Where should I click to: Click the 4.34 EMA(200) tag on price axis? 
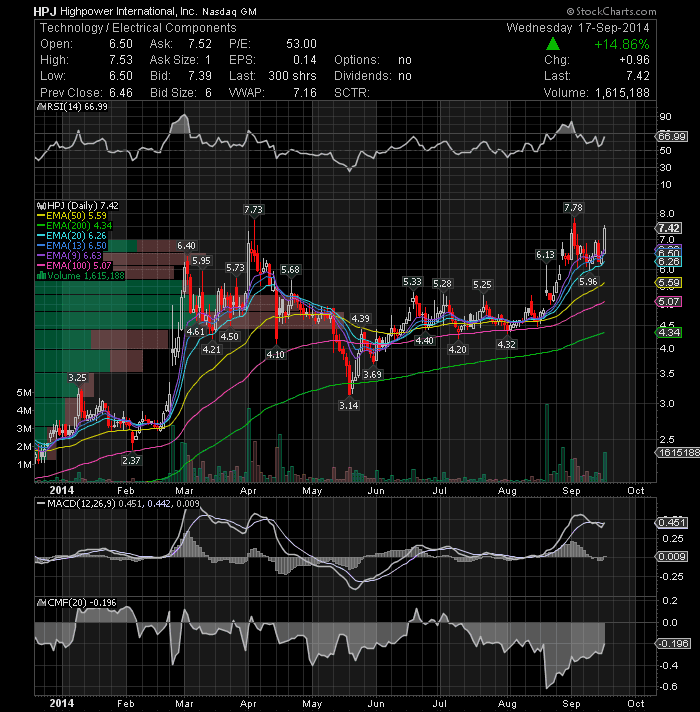pyautogui.click(x=669, y=332)
